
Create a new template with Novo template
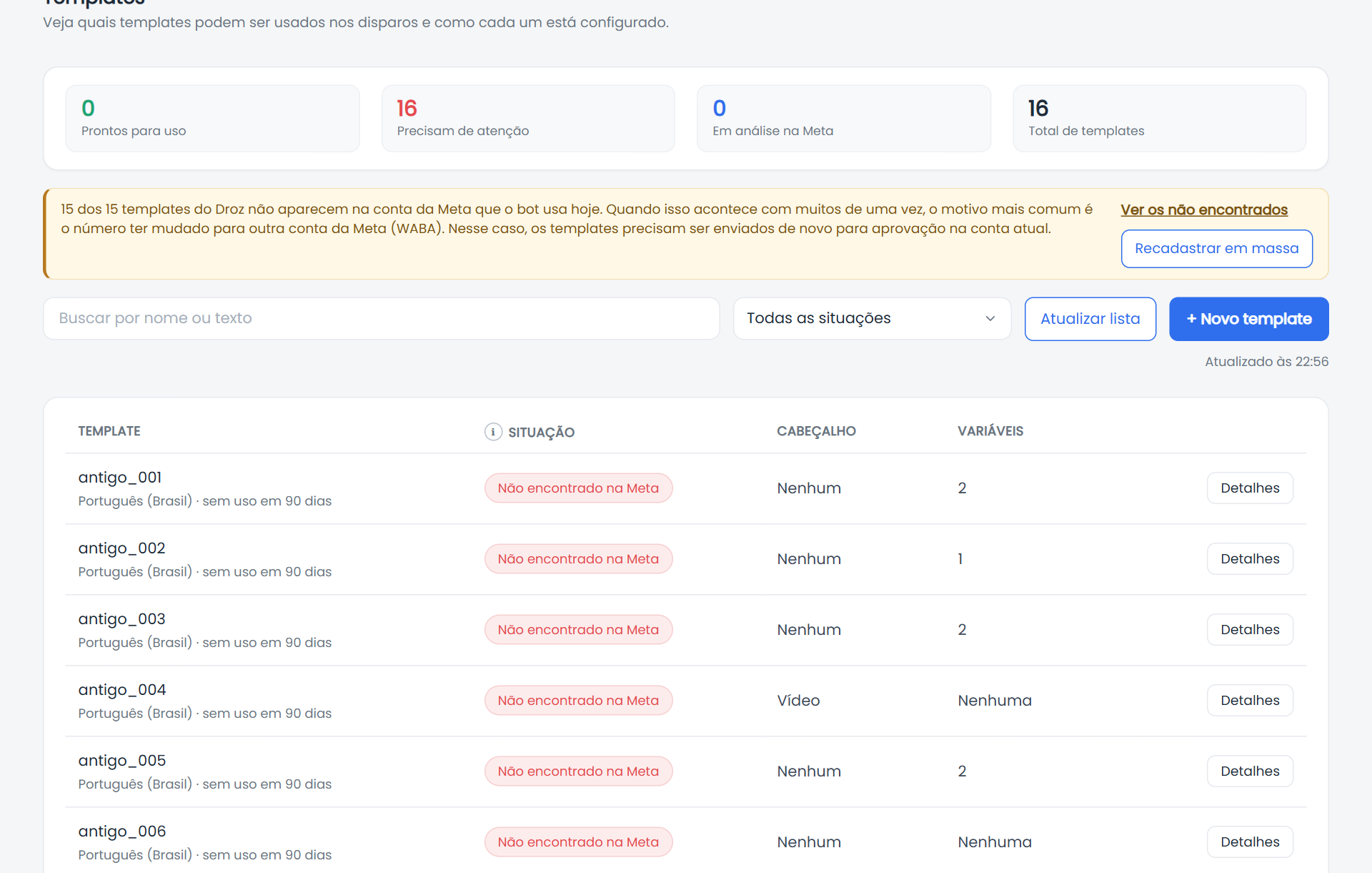(x=1248, y=319)
